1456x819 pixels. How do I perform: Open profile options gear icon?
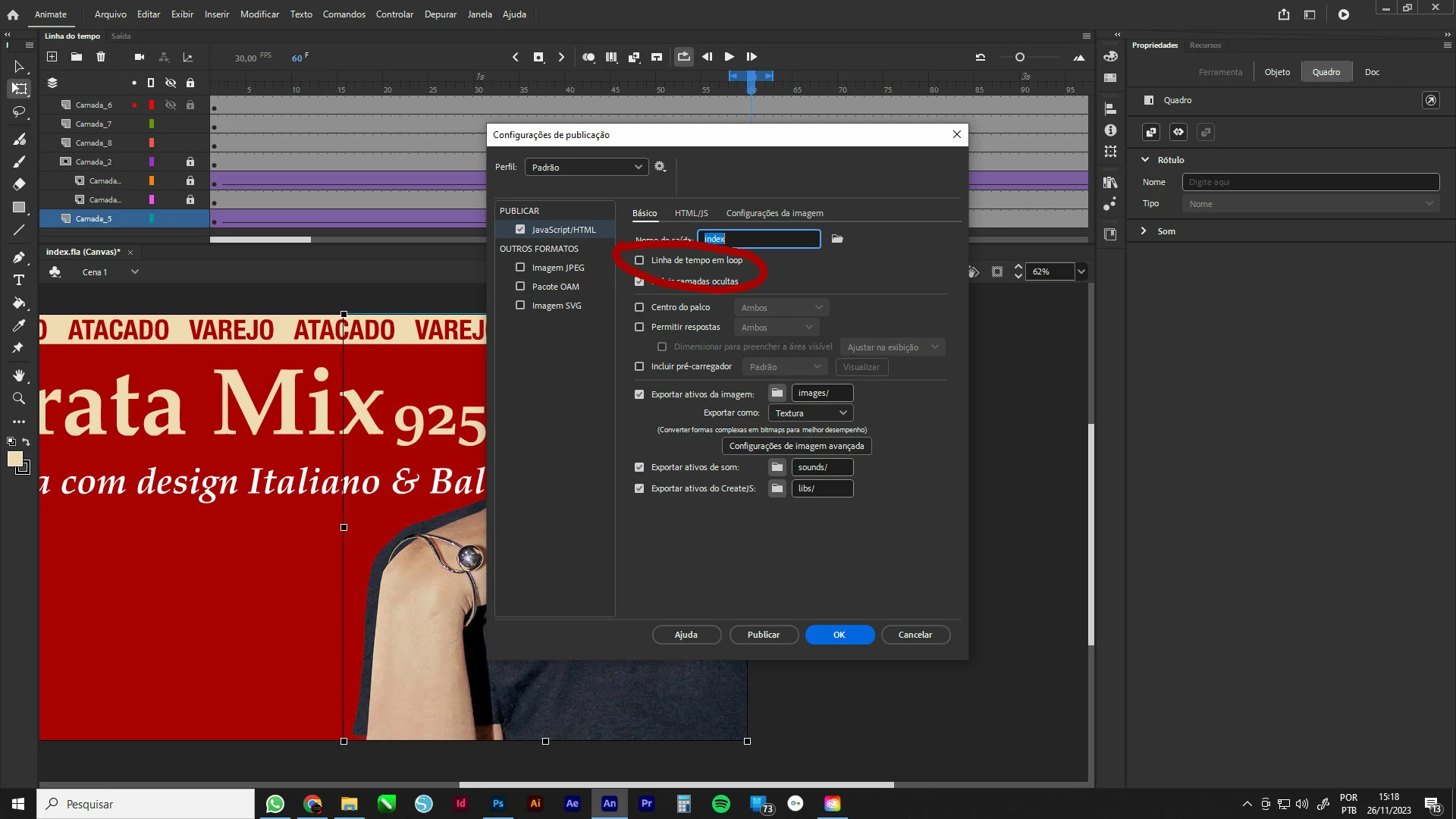(660, 167)
